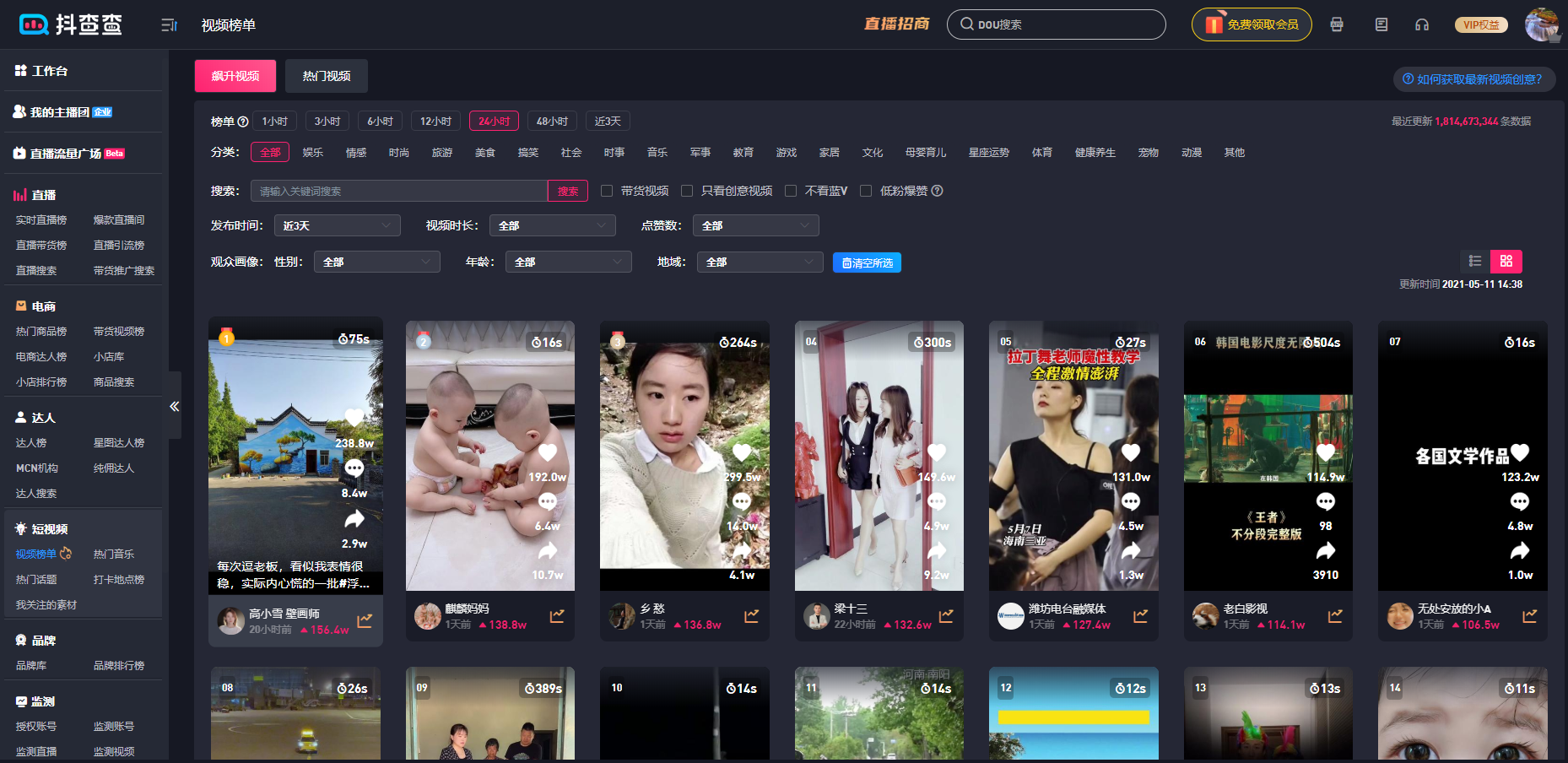
Task: Open the 发布时间 dropdown showing 近3天
Action: coord(337,225)
